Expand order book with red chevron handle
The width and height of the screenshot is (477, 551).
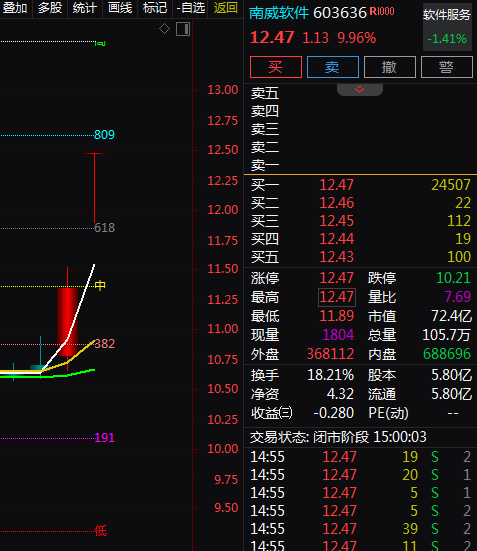[360, 90]
